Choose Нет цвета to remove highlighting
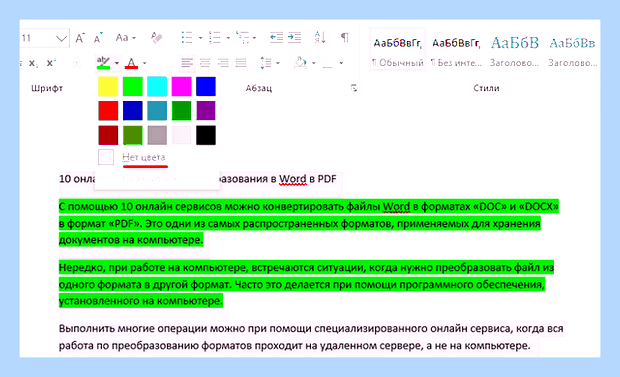 click(x=144, y=157)
